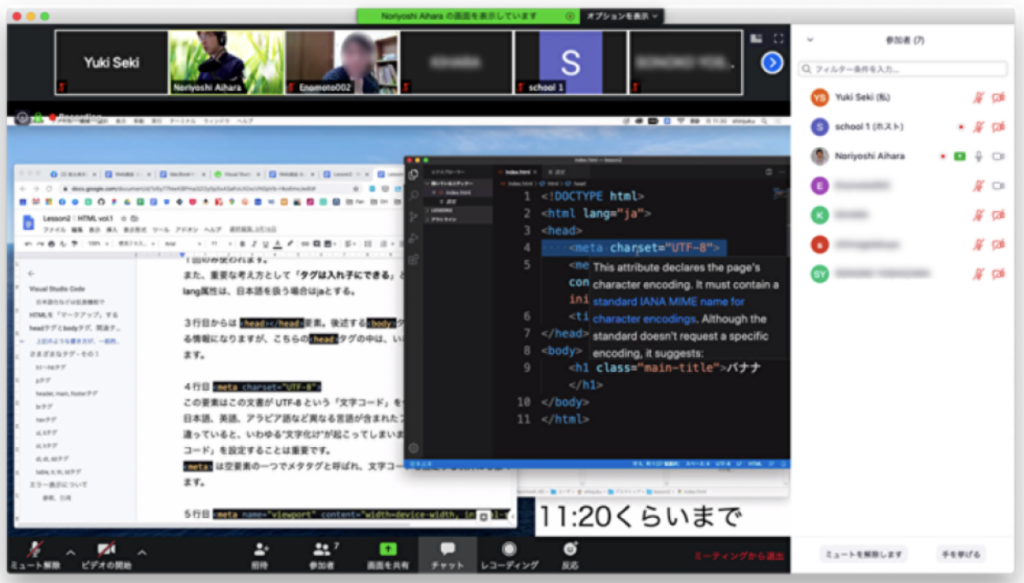Open the Explorer icon in VS Code activity bar
The width and height of the screenshot is (1024, 583).
[414, 174]
